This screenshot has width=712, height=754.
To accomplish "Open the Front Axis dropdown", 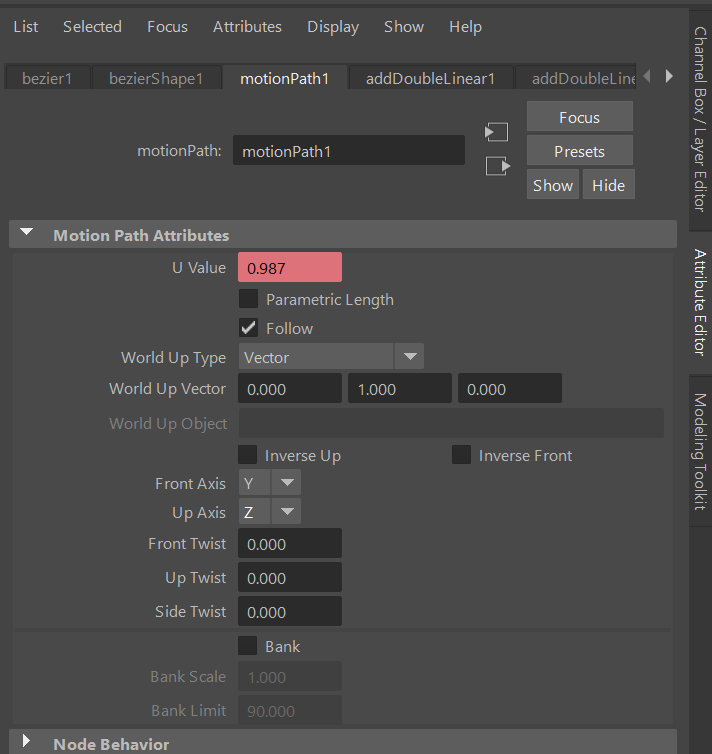I will [x=270, y=482].
